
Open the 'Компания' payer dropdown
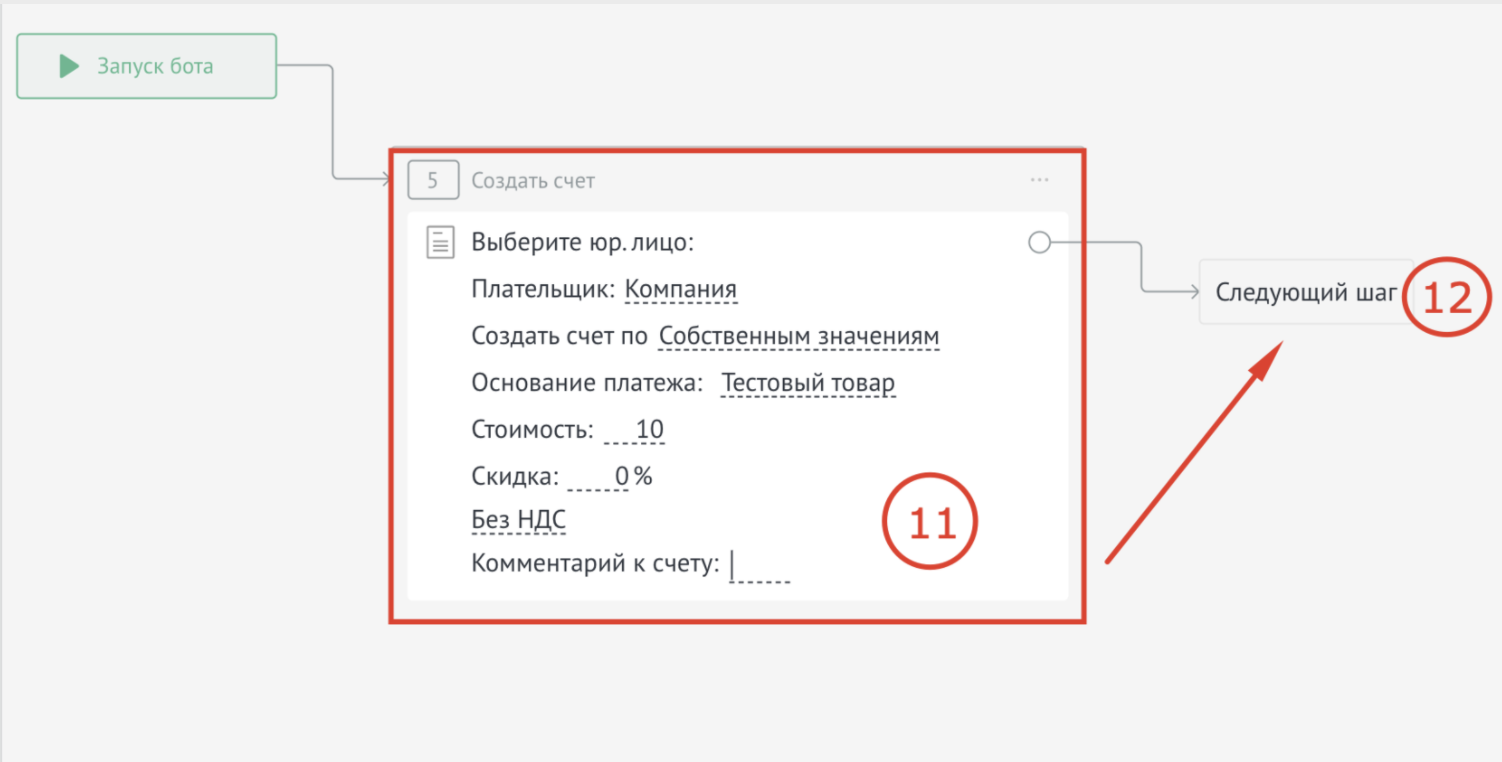click(x=680, y=290)
